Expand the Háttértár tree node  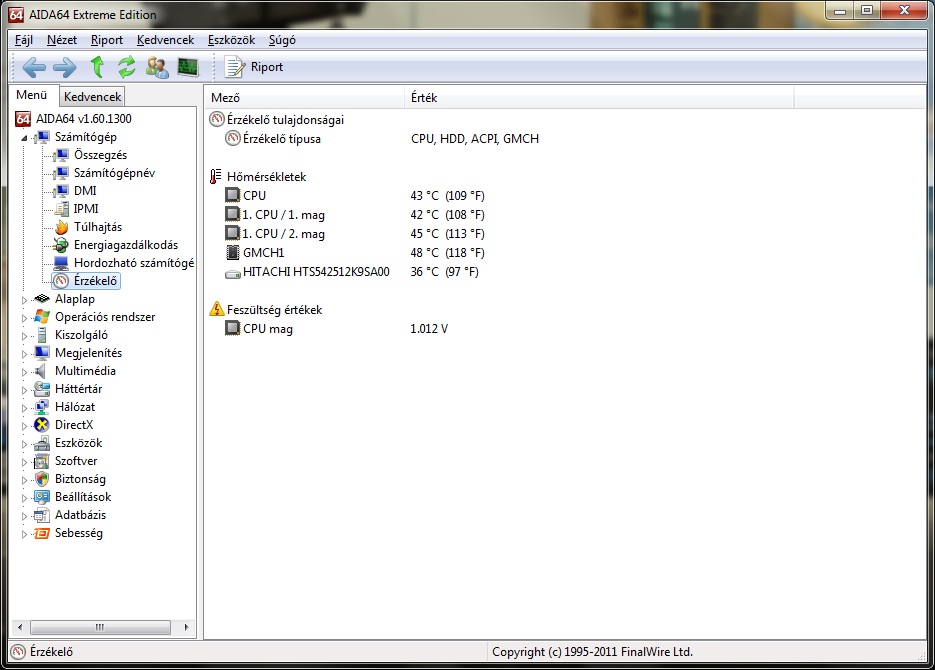[24, 390]
